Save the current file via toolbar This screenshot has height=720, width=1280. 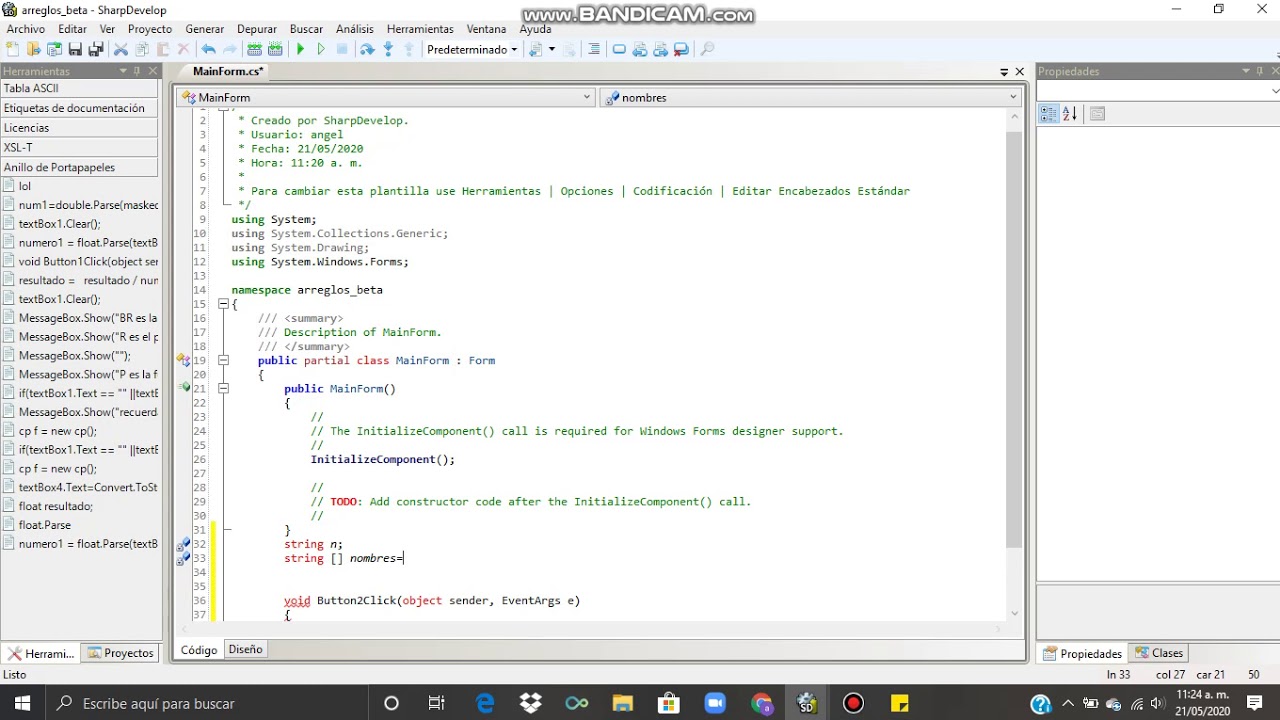[75, 49]
